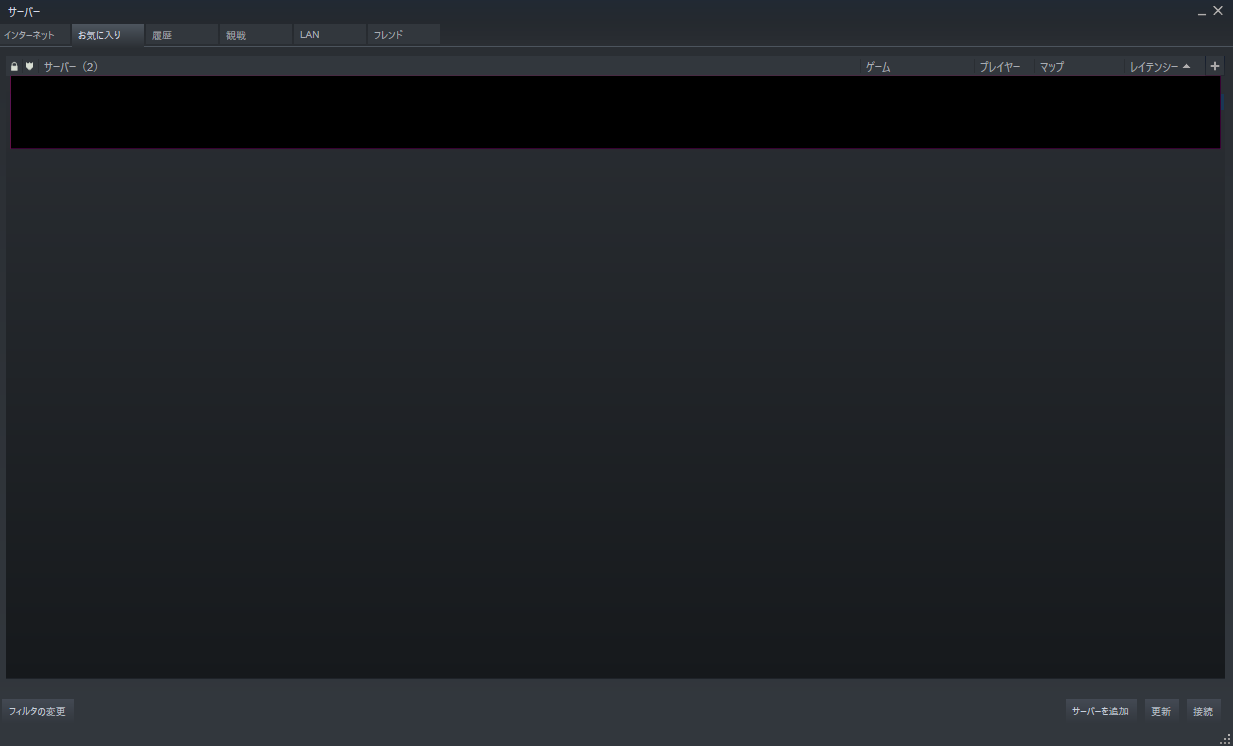Screen dimensions: 1233x746
Task: Click フィルタの変更 button
Action: click(x=37, y=711)
